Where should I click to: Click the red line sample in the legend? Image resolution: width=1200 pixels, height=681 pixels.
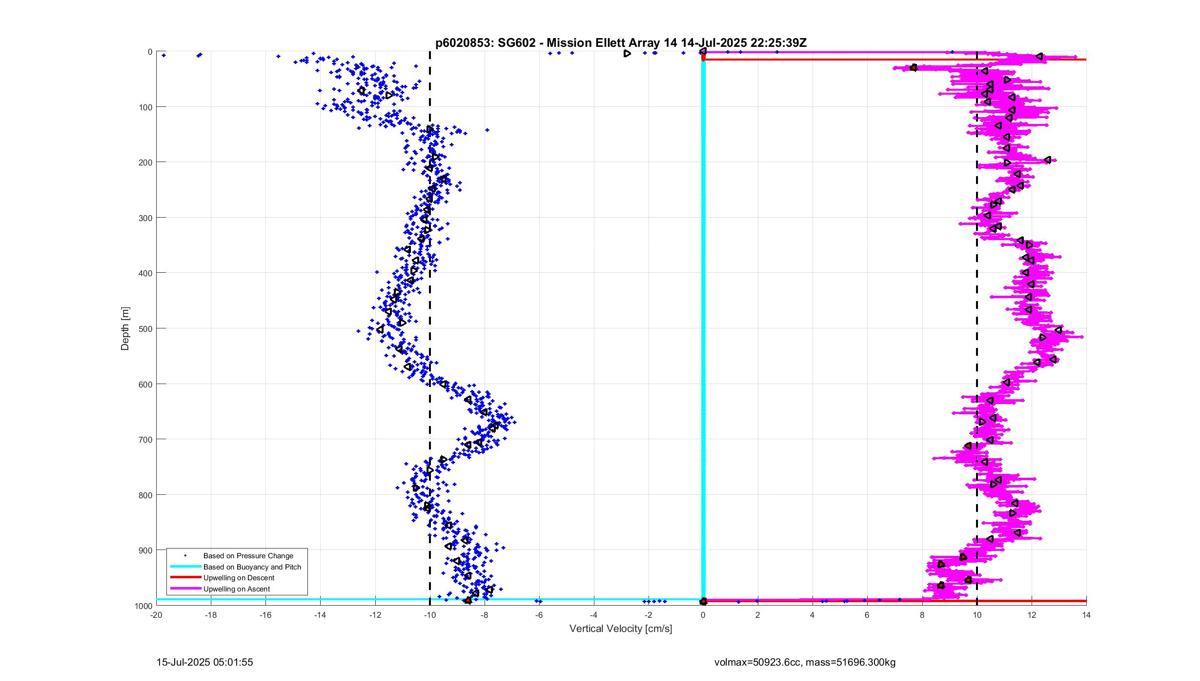184,578
